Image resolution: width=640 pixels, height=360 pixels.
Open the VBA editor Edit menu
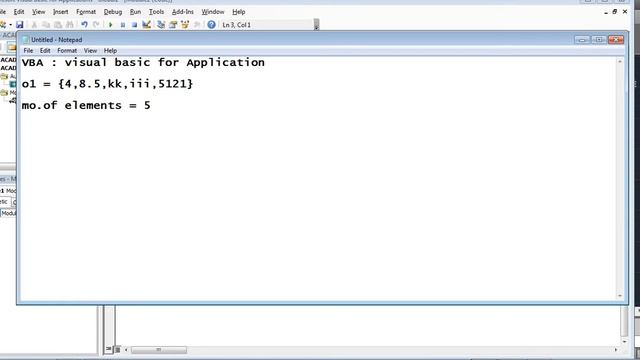19,12
